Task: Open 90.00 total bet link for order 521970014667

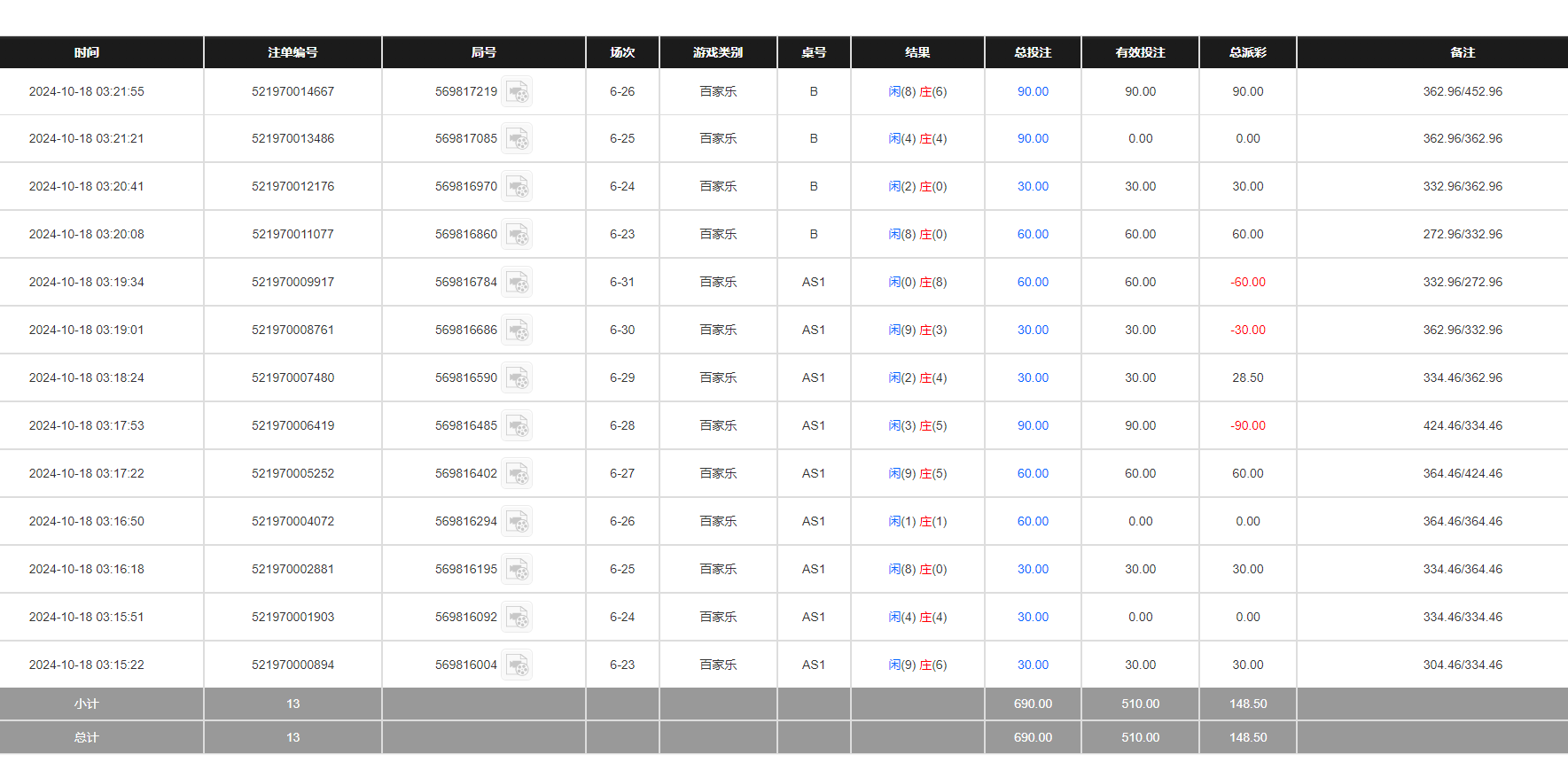Action: [x=1033, y=92]
